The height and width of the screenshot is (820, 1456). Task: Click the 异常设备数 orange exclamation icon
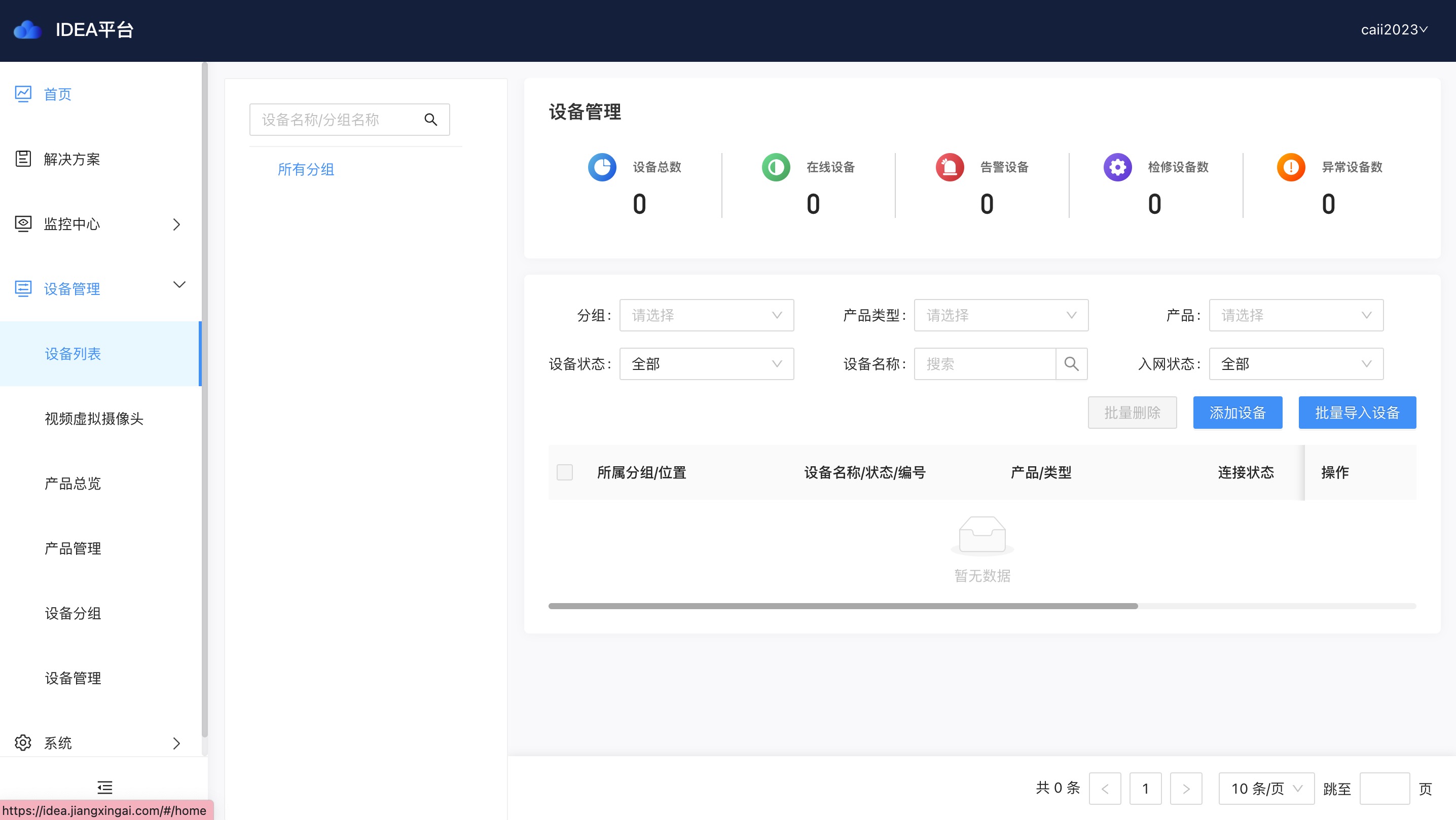click(x=1291, y=167)
